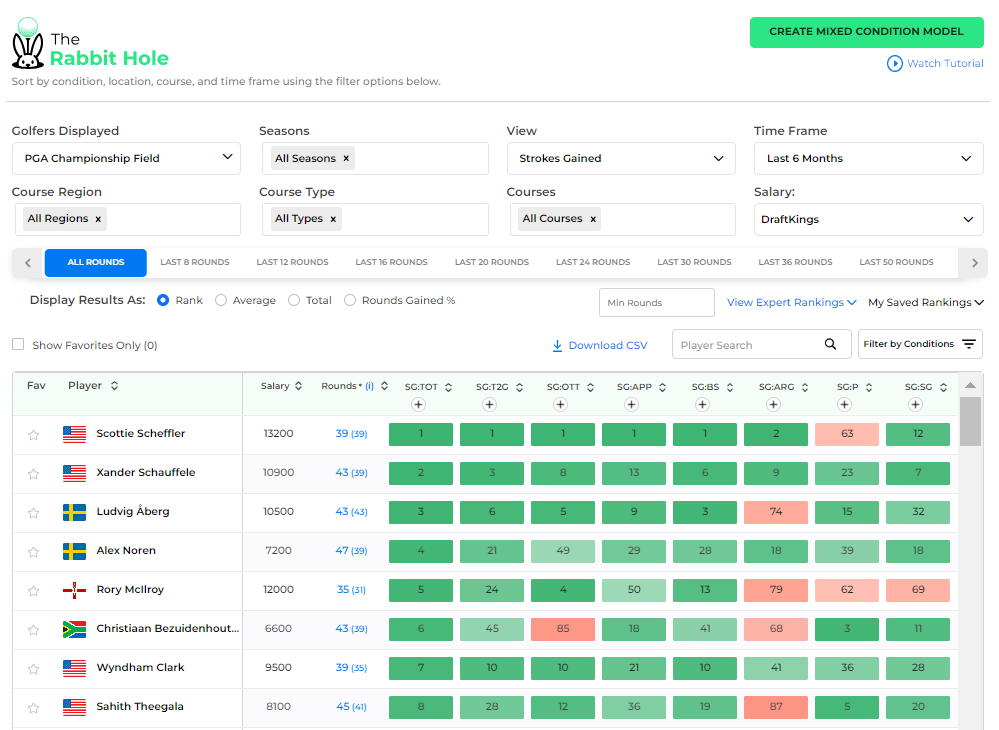The height and width of the screenshot is (730, 999).
Task: Switch to the Last 12 Rounds tab
Action: coord(292,262)
